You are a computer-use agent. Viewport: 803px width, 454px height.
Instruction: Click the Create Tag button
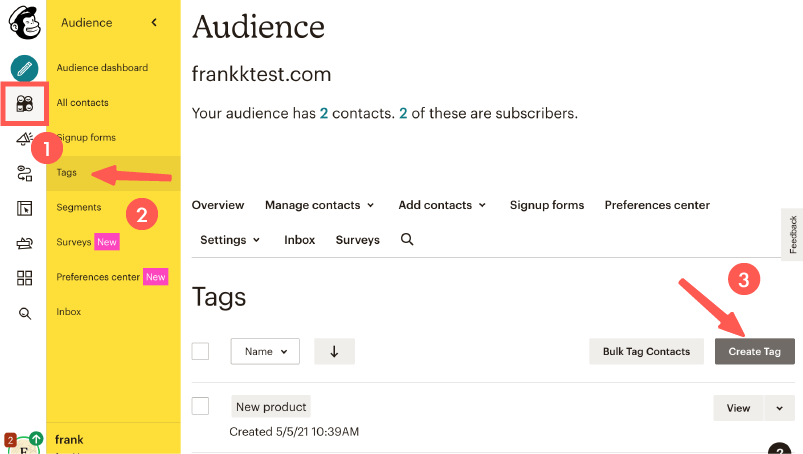point(754,351)
